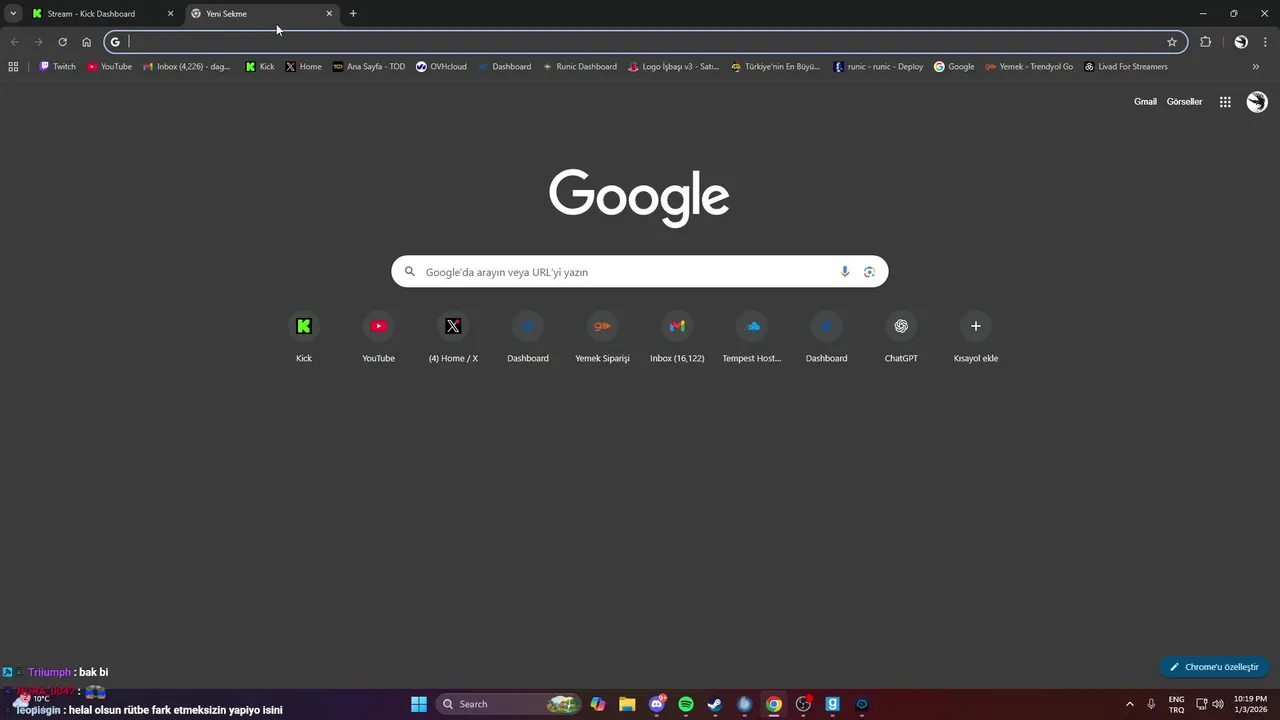Open the Runic Dashboard bookmark

580,67
